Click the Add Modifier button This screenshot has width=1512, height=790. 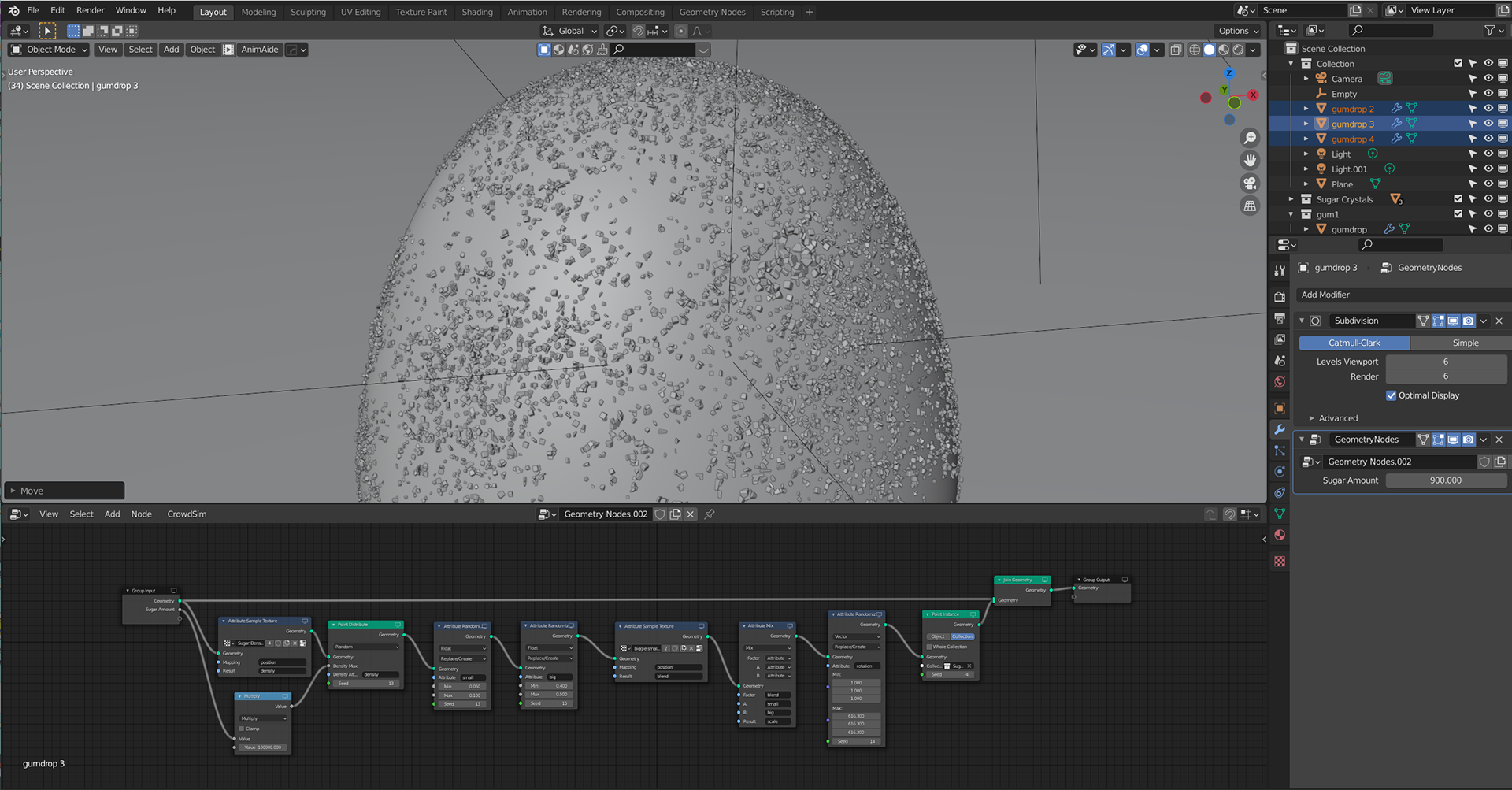[1402, 295]
